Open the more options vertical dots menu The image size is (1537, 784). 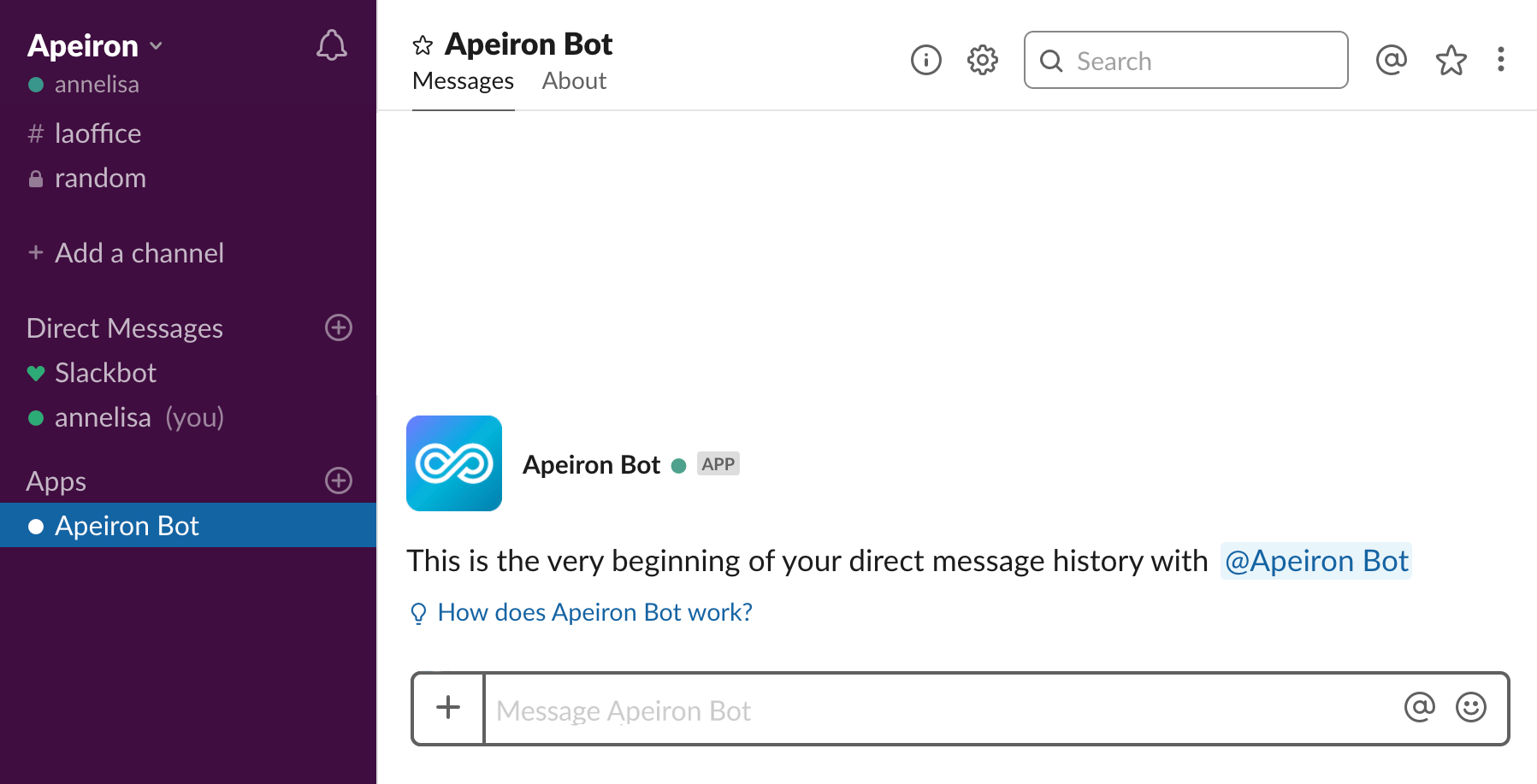tap(1501, 59)
